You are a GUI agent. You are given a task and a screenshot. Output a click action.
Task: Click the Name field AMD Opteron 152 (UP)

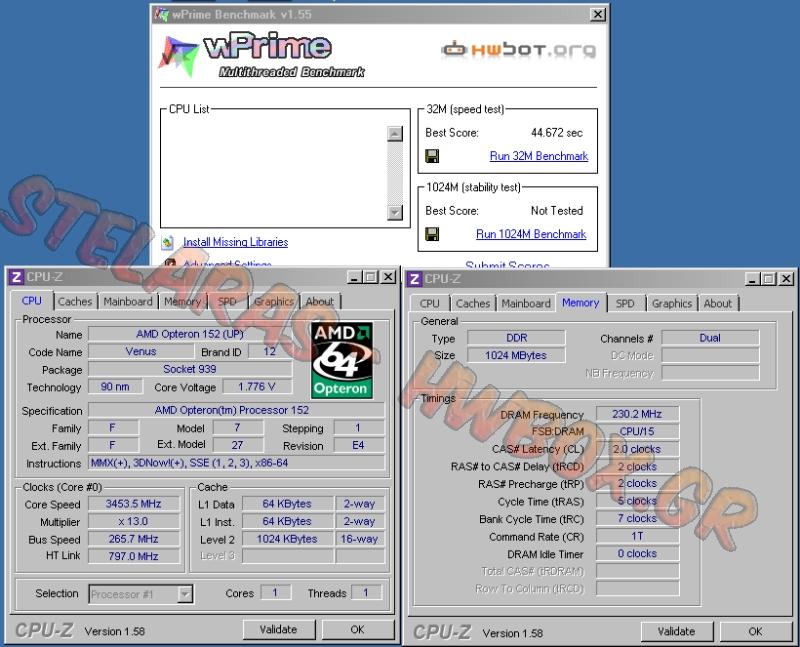coord(190,334)
